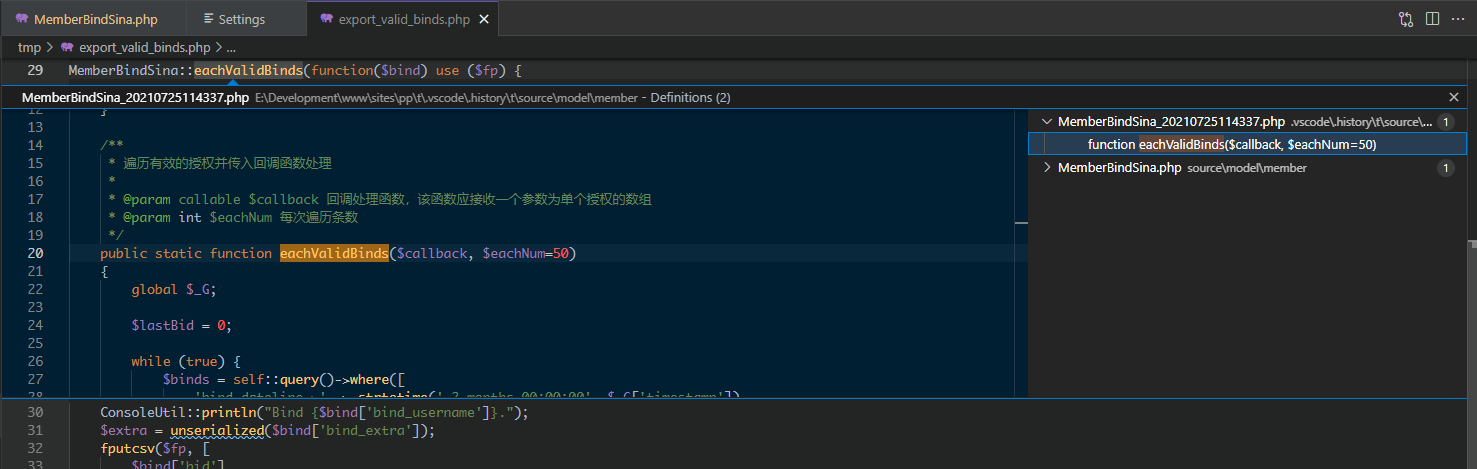This screenshot has width=1477, height=469.
Task: Click PHP file icon in breadcrumb
Action: tap(67, 47)
